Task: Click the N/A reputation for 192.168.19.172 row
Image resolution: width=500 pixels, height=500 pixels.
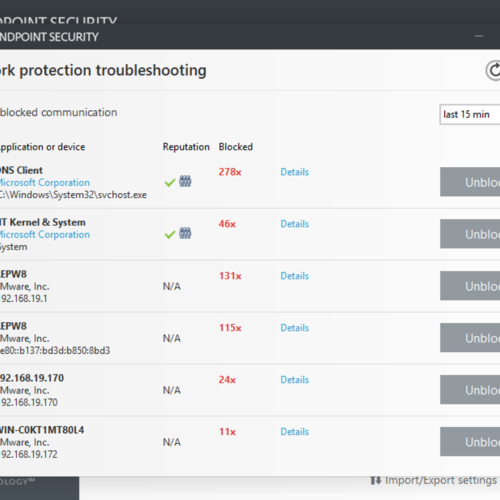Action: point(172,442)
